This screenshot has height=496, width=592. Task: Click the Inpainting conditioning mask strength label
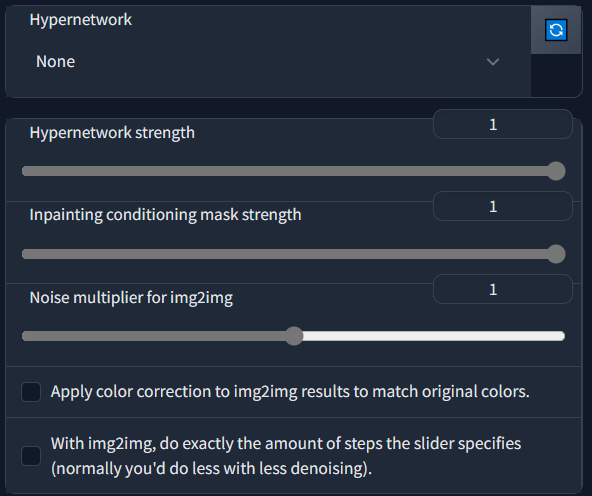(165, 215)
